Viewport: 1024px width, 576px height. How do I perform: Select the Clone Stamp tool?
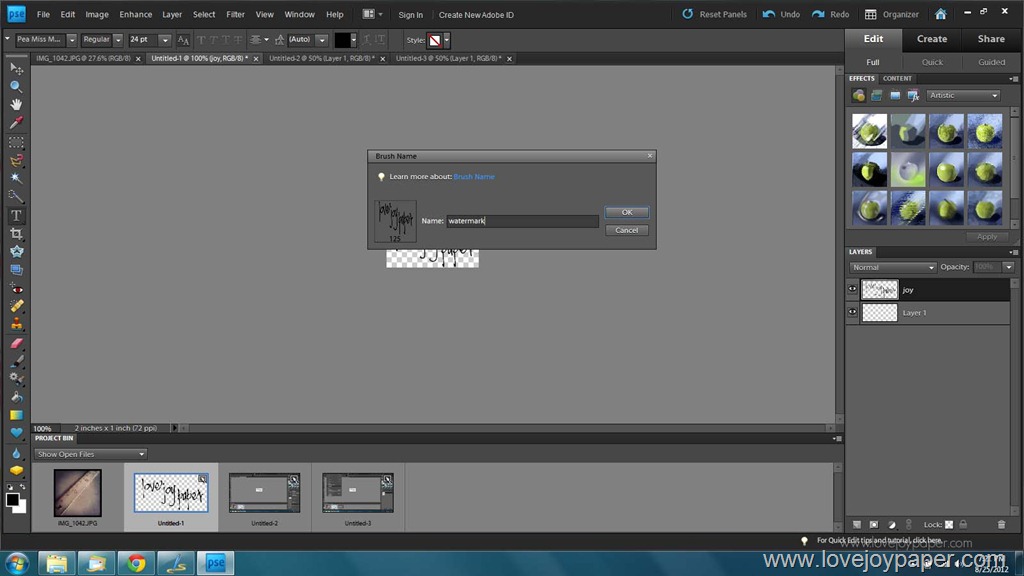16,324
